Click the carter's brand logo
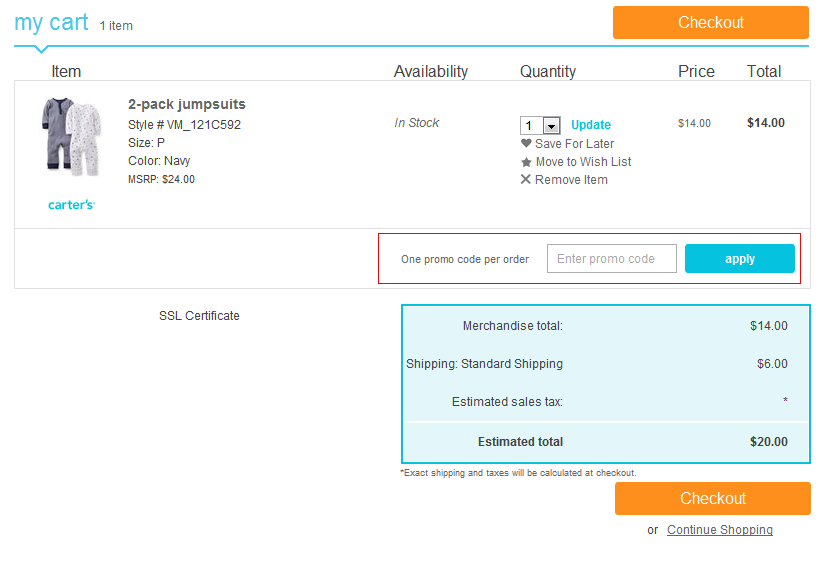Viewport: 820px width, 563px height. click(x=71, y=205)
